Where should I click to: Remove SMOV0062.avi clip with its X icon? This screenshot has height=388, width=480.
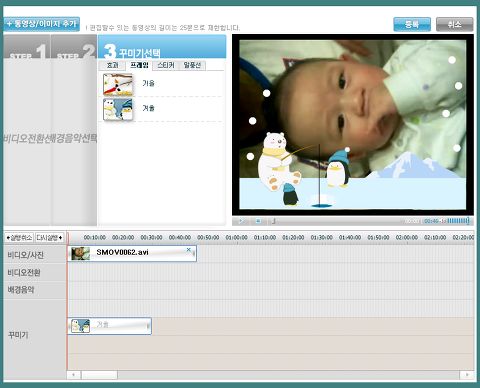point(189,250)
